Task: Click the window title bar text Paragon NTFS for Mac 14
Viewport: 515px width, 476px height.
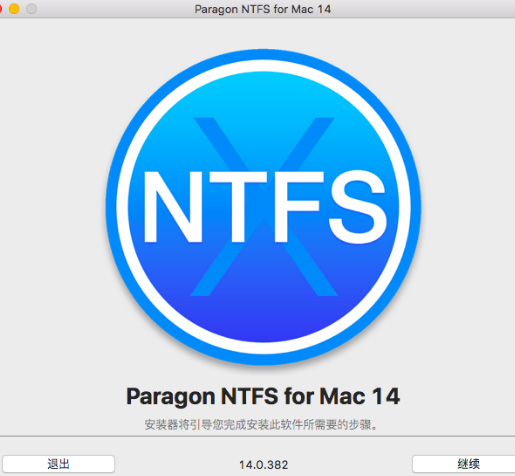Action: coord(263,9)
